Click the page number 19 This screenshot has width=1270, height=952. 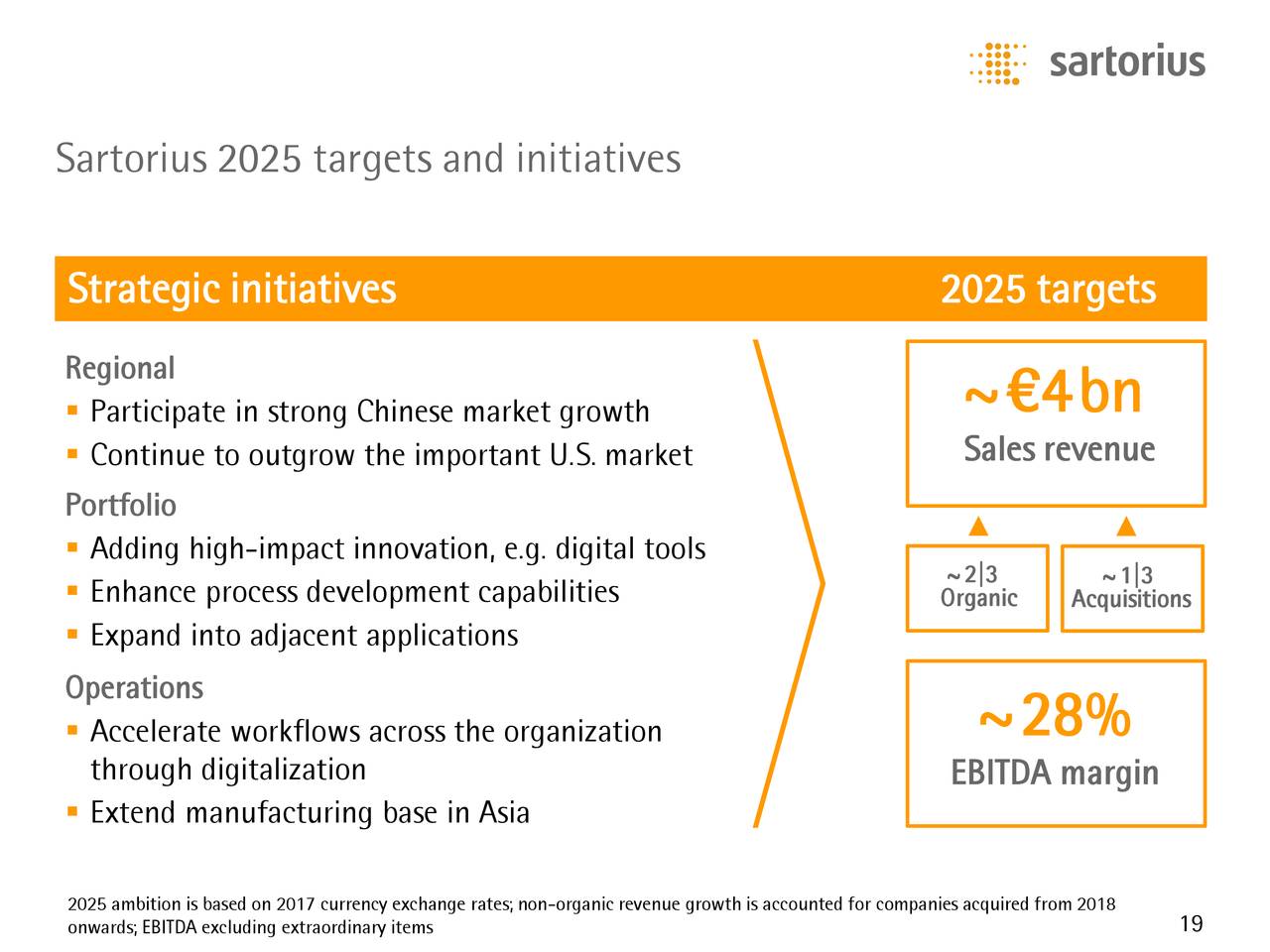point(1192,924)
